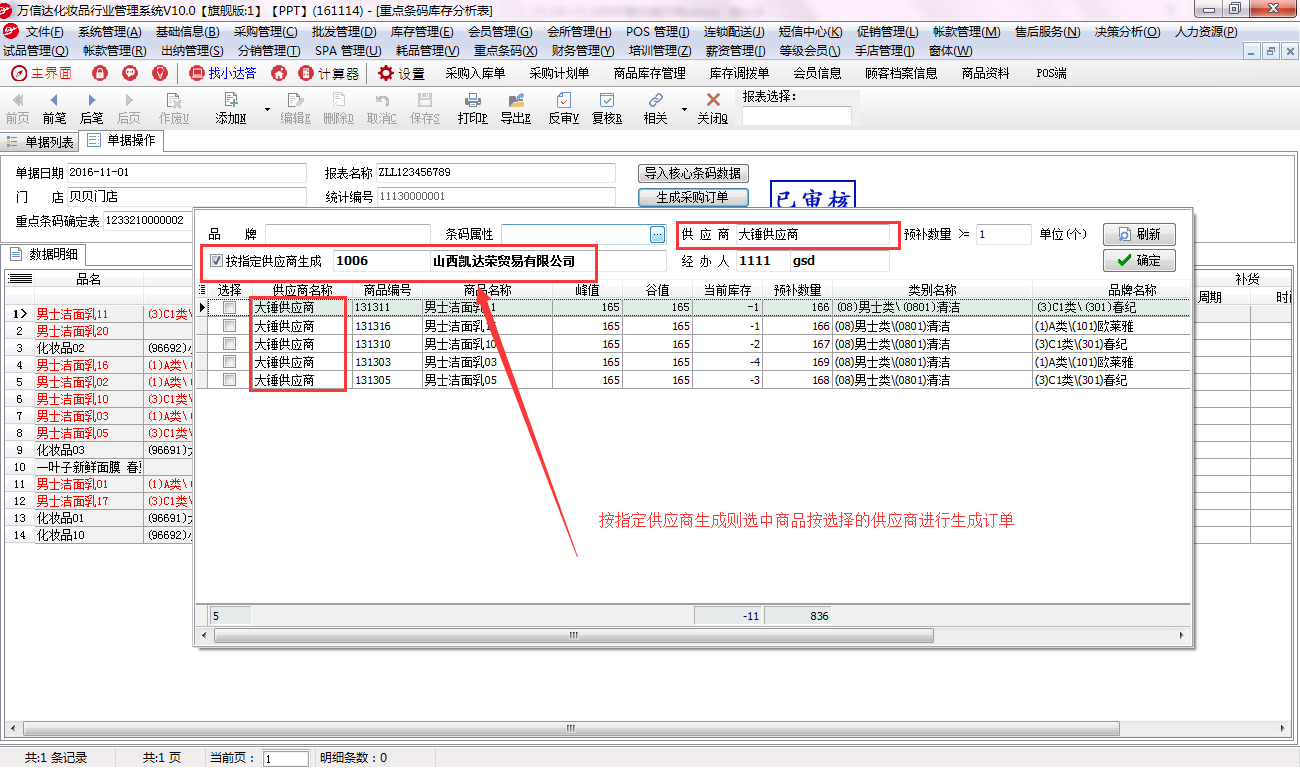Check the select box for product 131303
1300x768 pixels.
pyautogui.click(x=230, y=362)
